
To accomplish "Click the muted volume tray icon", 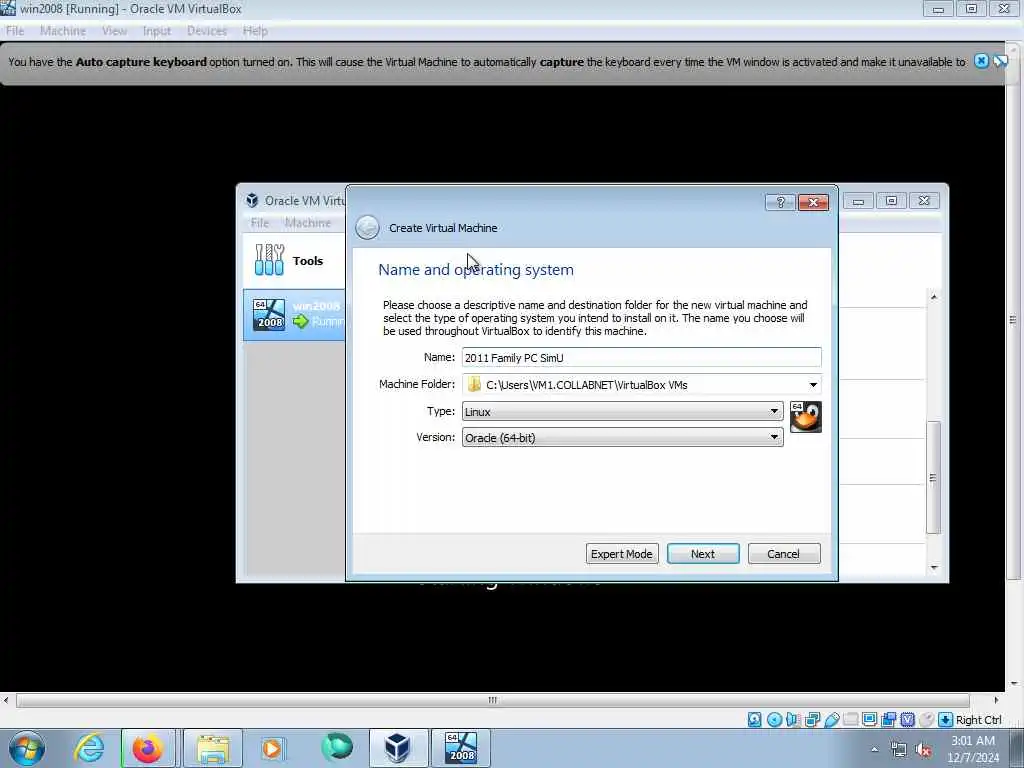I will 923,750.
